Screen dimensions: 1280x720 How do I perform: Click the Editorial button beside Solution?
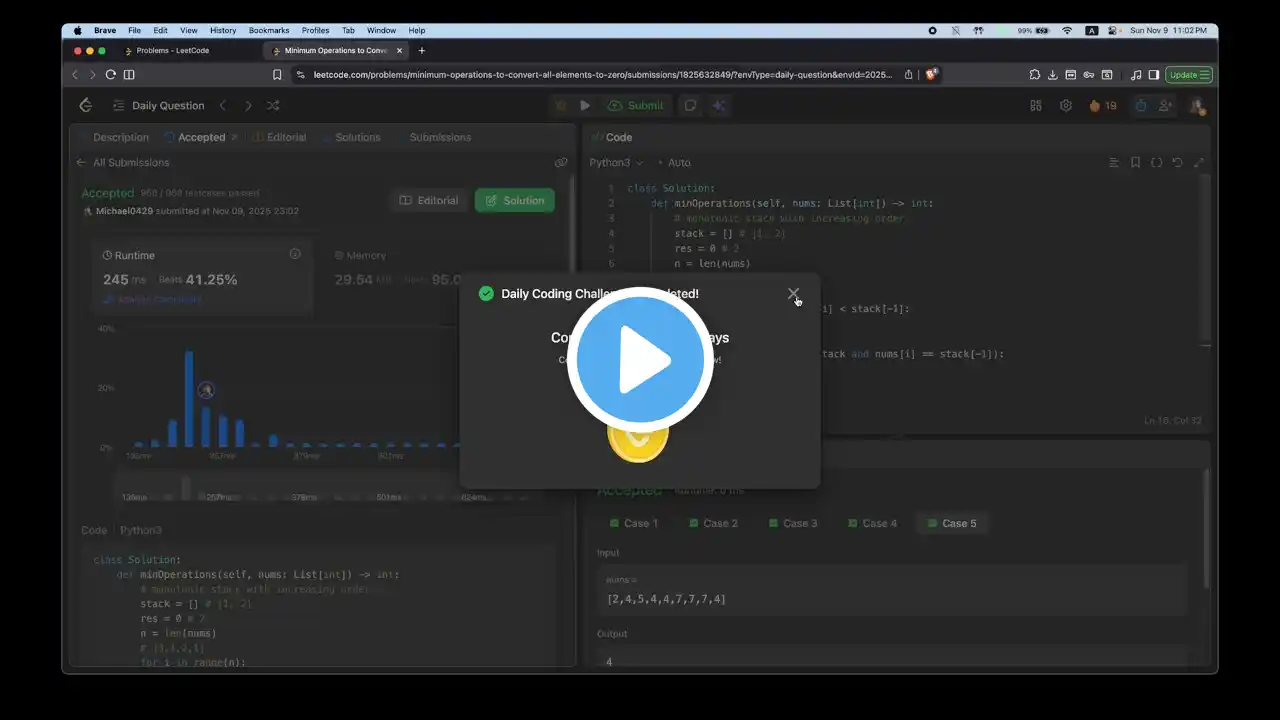(429, 200)
